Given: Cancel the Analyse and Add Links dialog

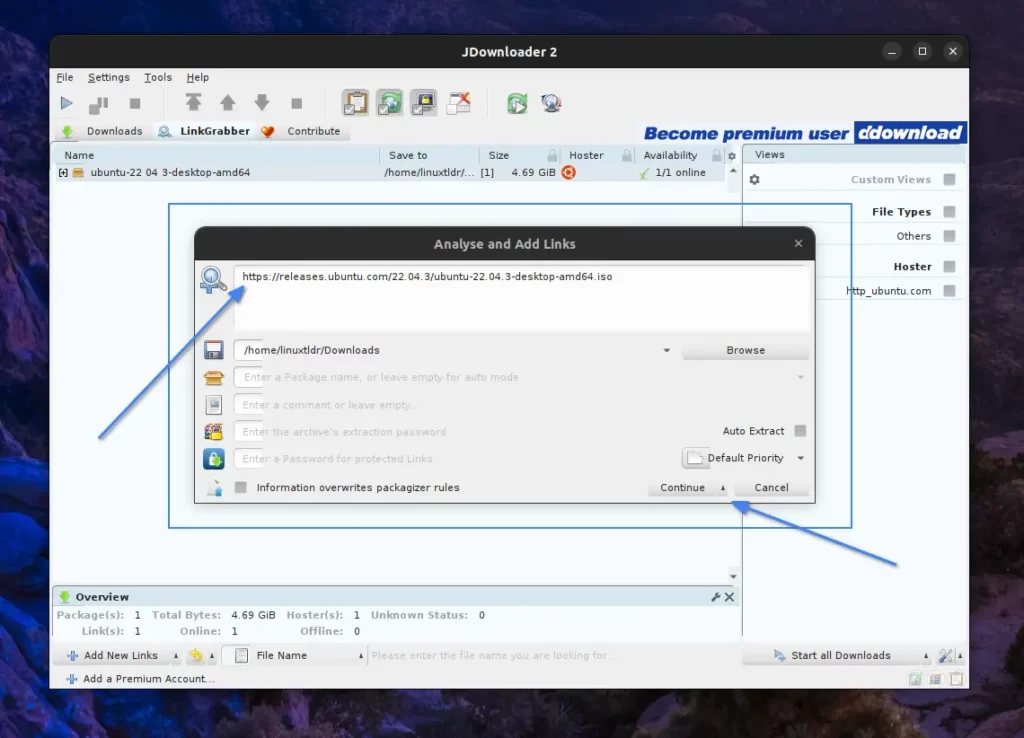Looking at the screenshot, I should pyautogui.click(x=771, y=488).
